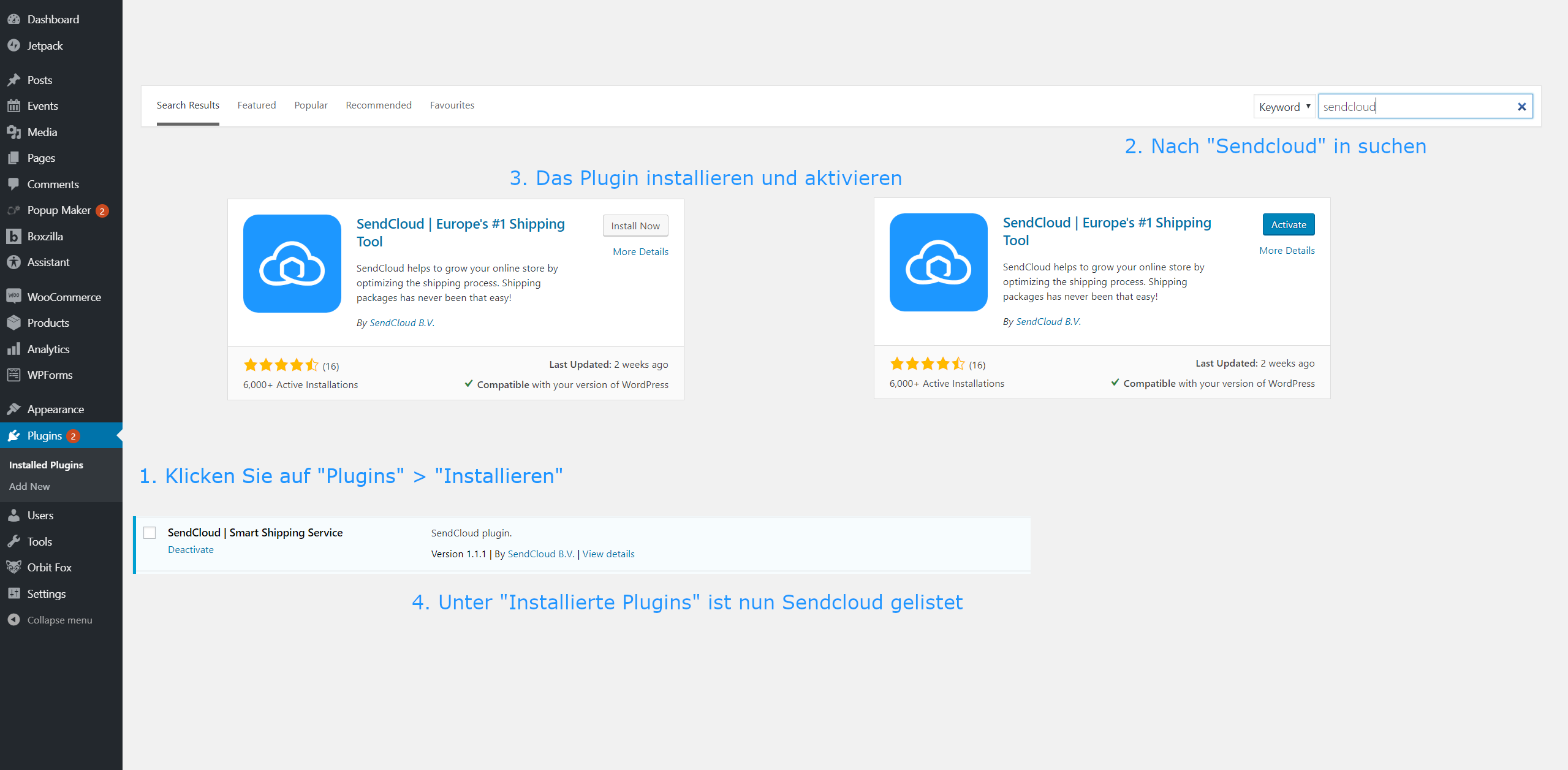The height and width of the screenshot is (770, 1568).
Task: Activate the SendCloud plugin
Action: [x=1288, y=224]
